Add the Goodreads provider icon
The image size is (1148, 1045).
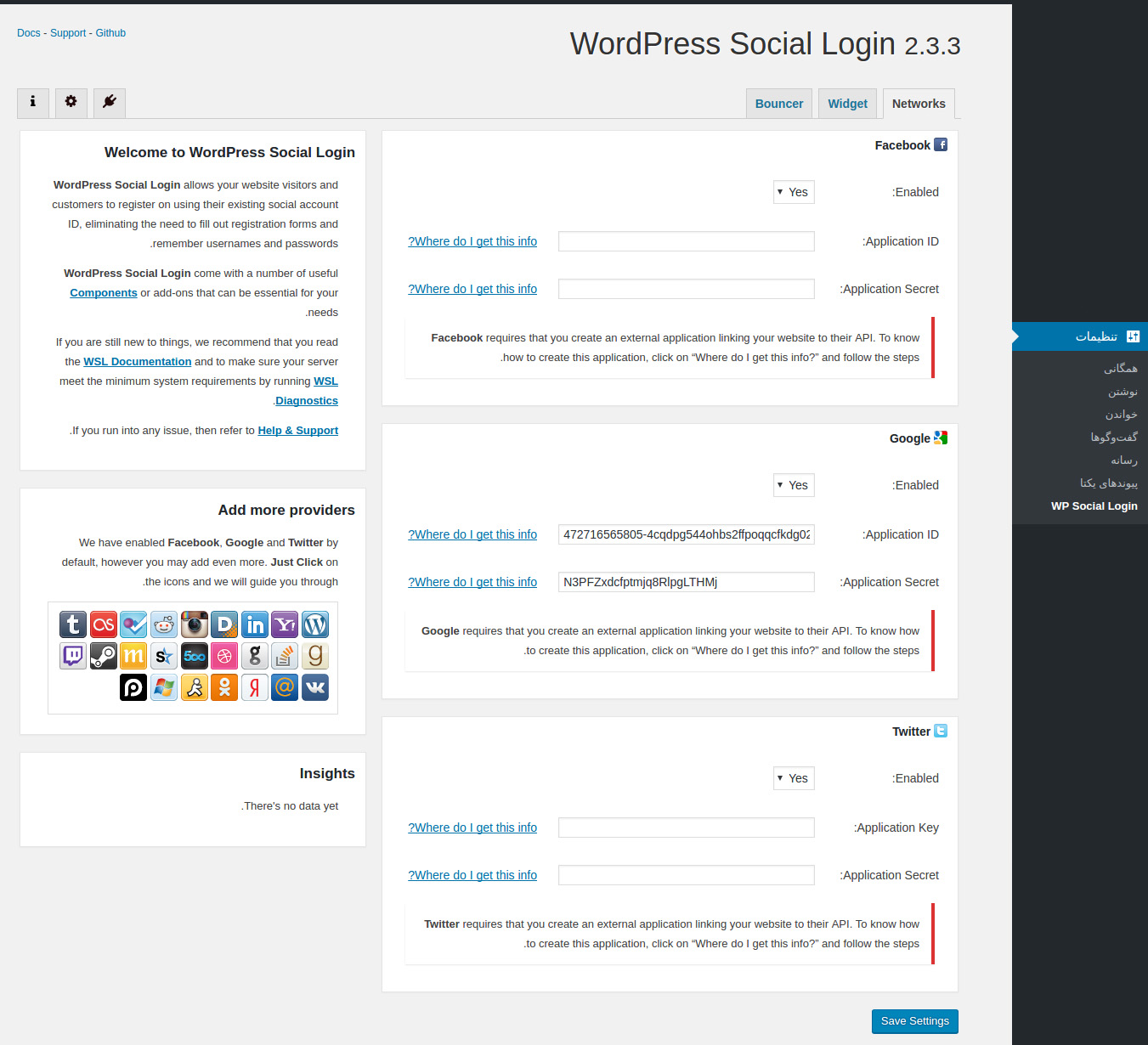tap(315, 656)
